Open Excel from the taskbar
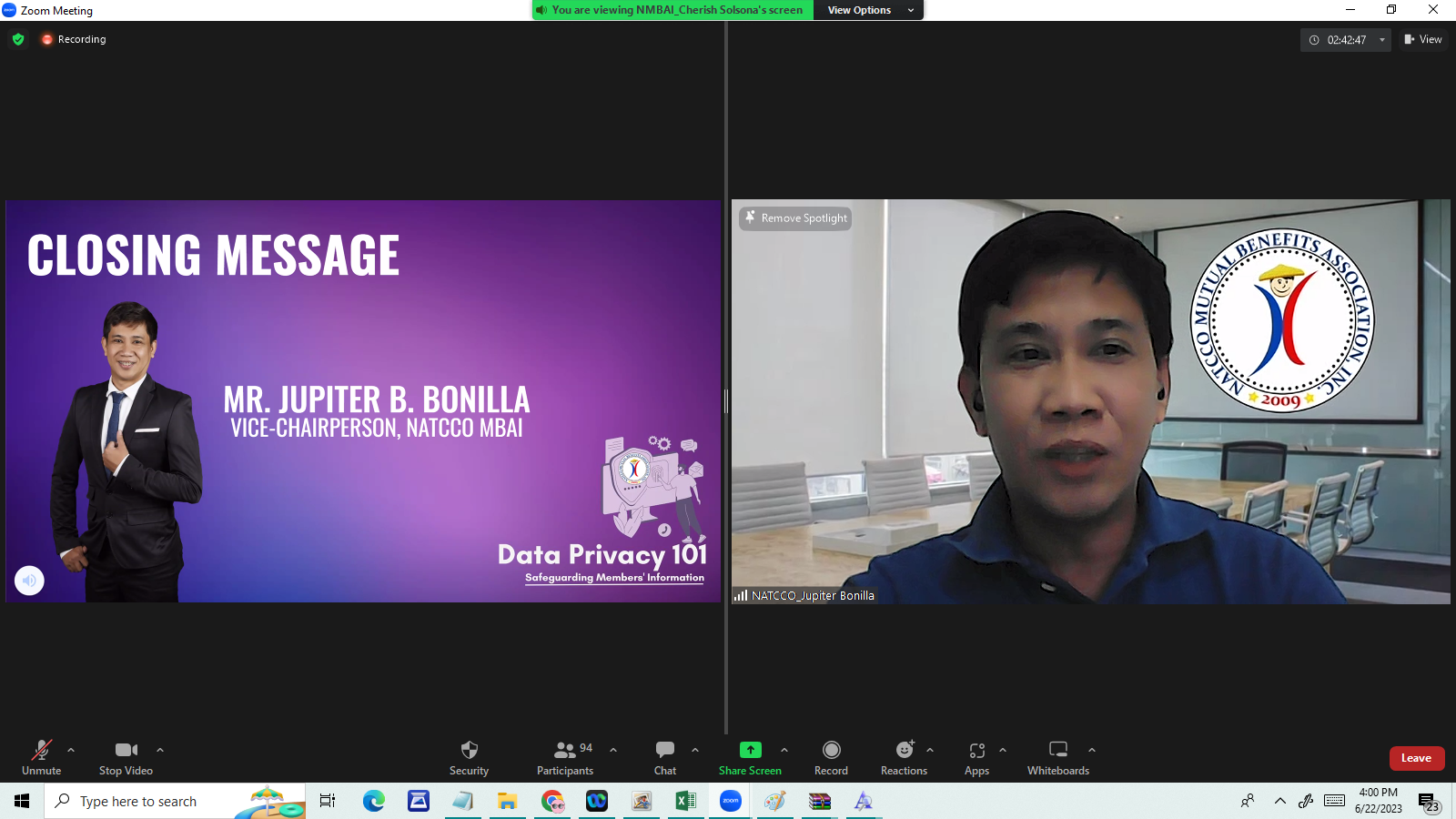 pos(685,801)
